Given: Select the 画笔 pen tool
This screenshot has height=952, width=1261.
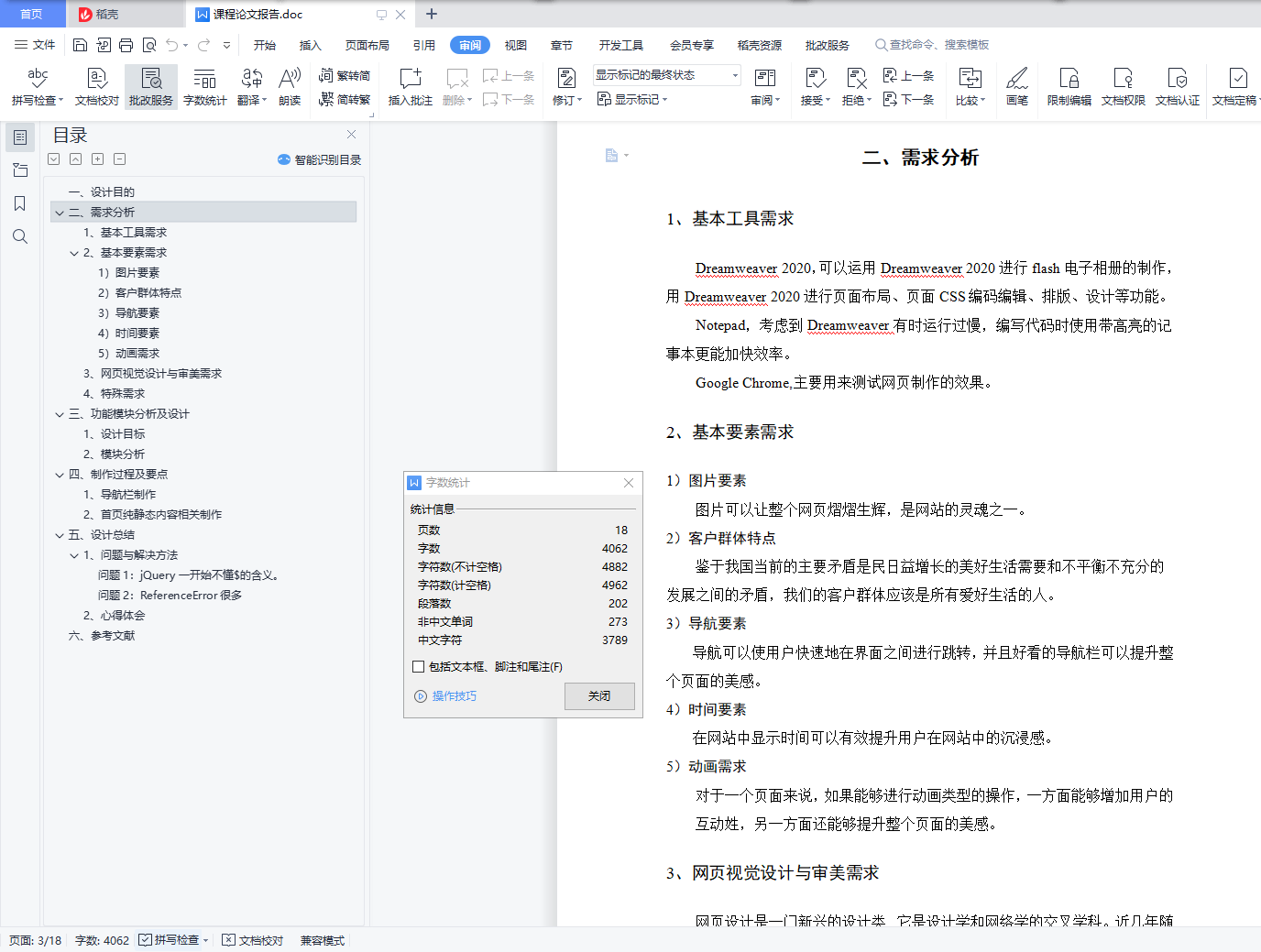Looking at the screenshot, I should tap(1017, 87).
